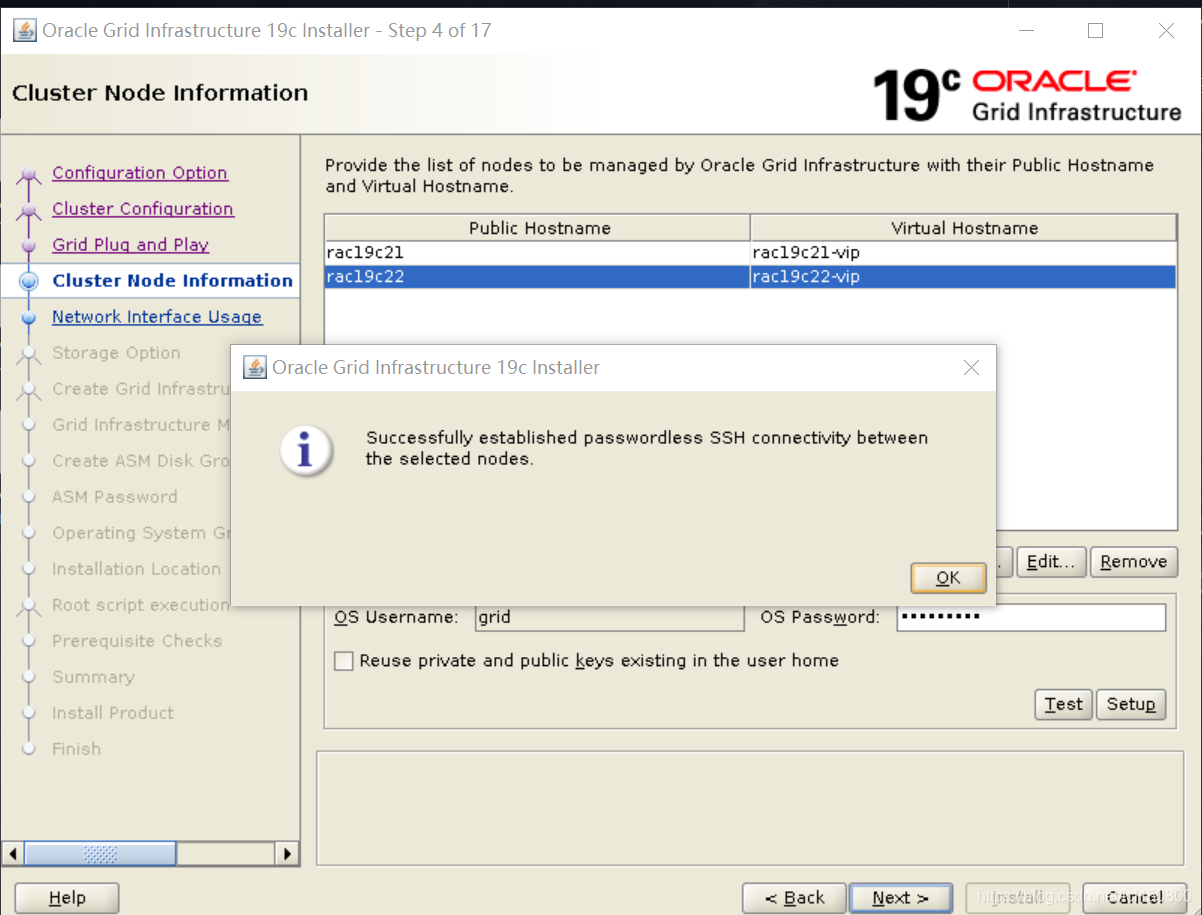Screen dimensions: 1202x915
Task: Select the Cluster Node Information step
Action: [x=172, y=281]
